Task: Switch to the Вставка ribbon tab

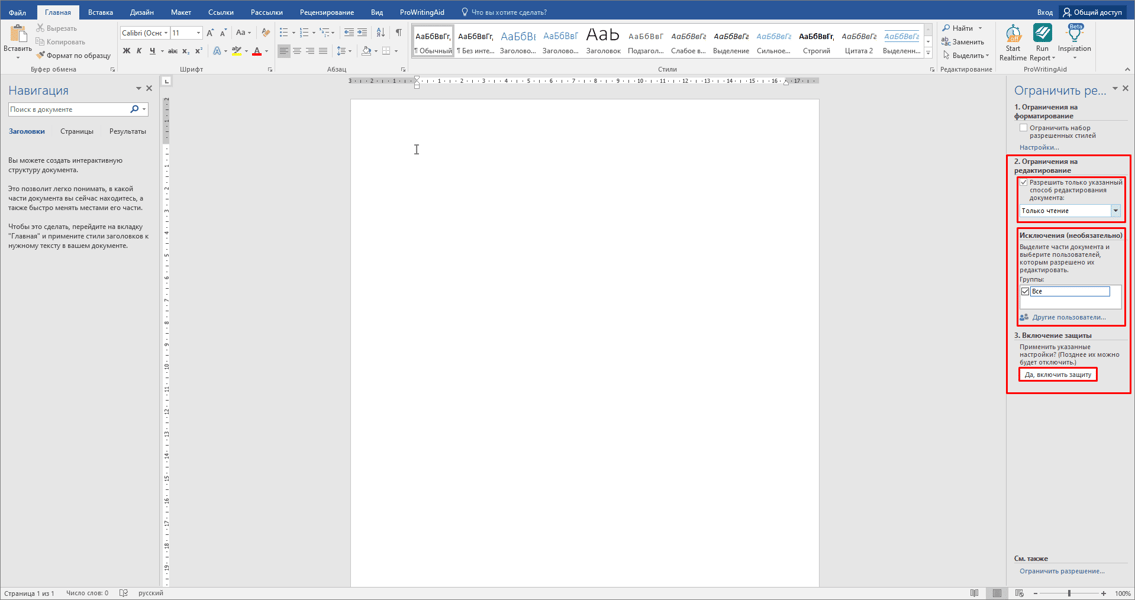Action: pyautogui.click(x=100, y=12)
